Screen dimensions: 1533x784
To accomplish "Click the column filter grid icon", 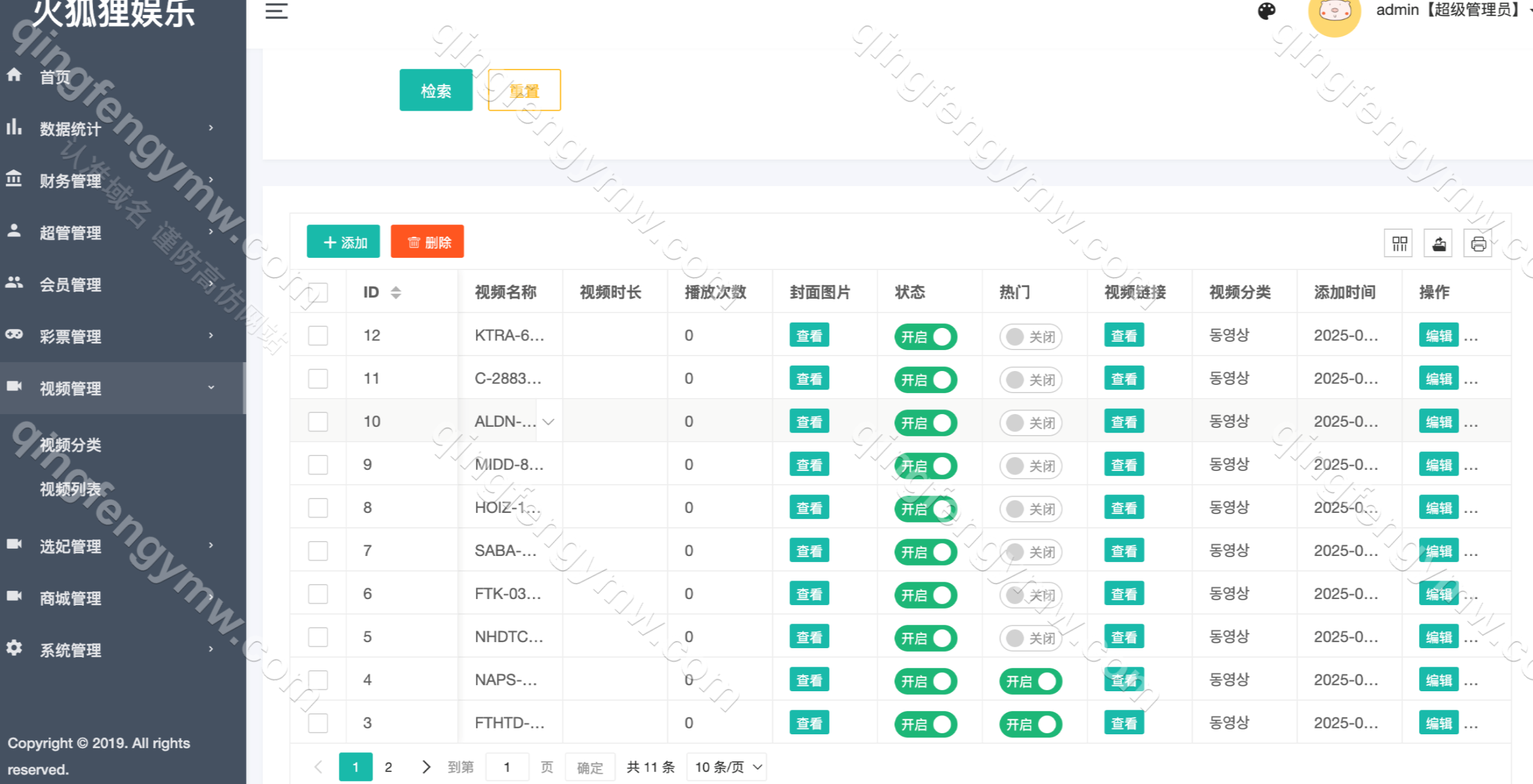I will coord(1399,244).
